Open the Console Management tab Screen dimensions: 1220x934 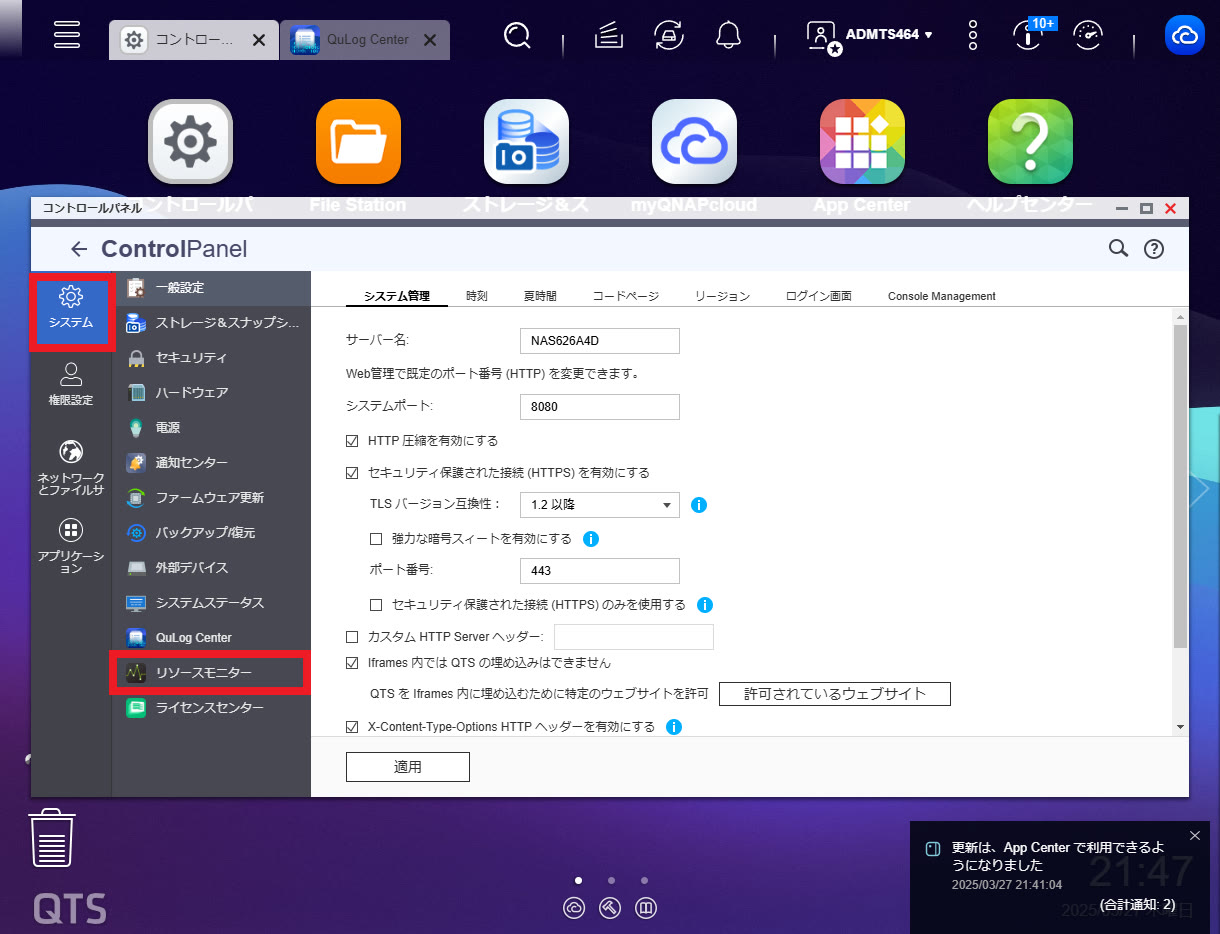tap(942, 296)
